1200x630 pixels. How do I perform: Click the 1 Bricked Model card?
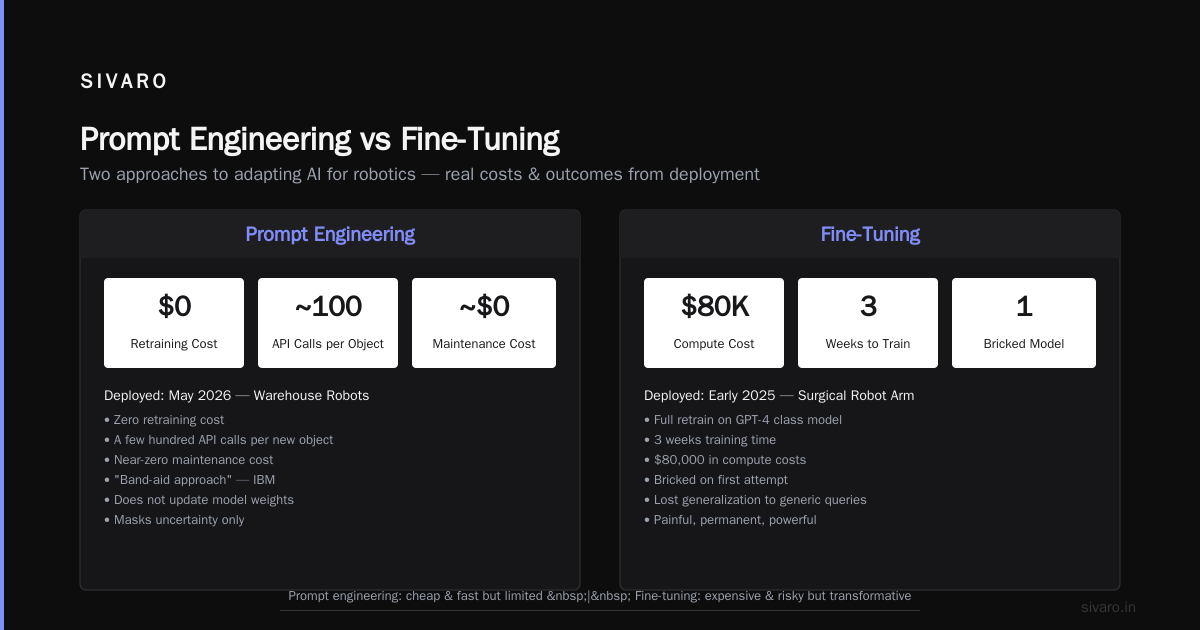click(x=1024, y=323)
